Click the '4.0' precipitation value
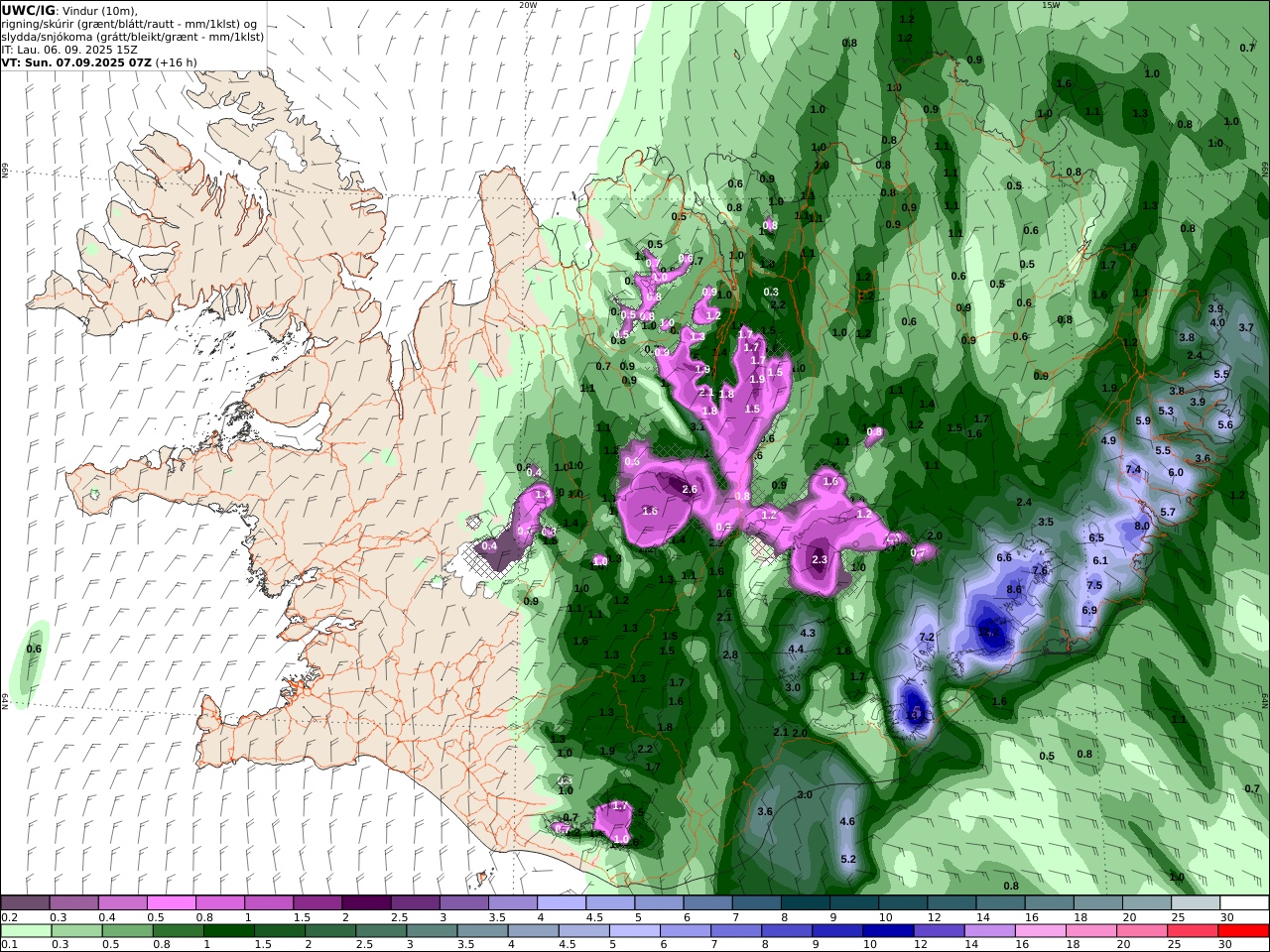1270x952 pixels. [1217, 322]
